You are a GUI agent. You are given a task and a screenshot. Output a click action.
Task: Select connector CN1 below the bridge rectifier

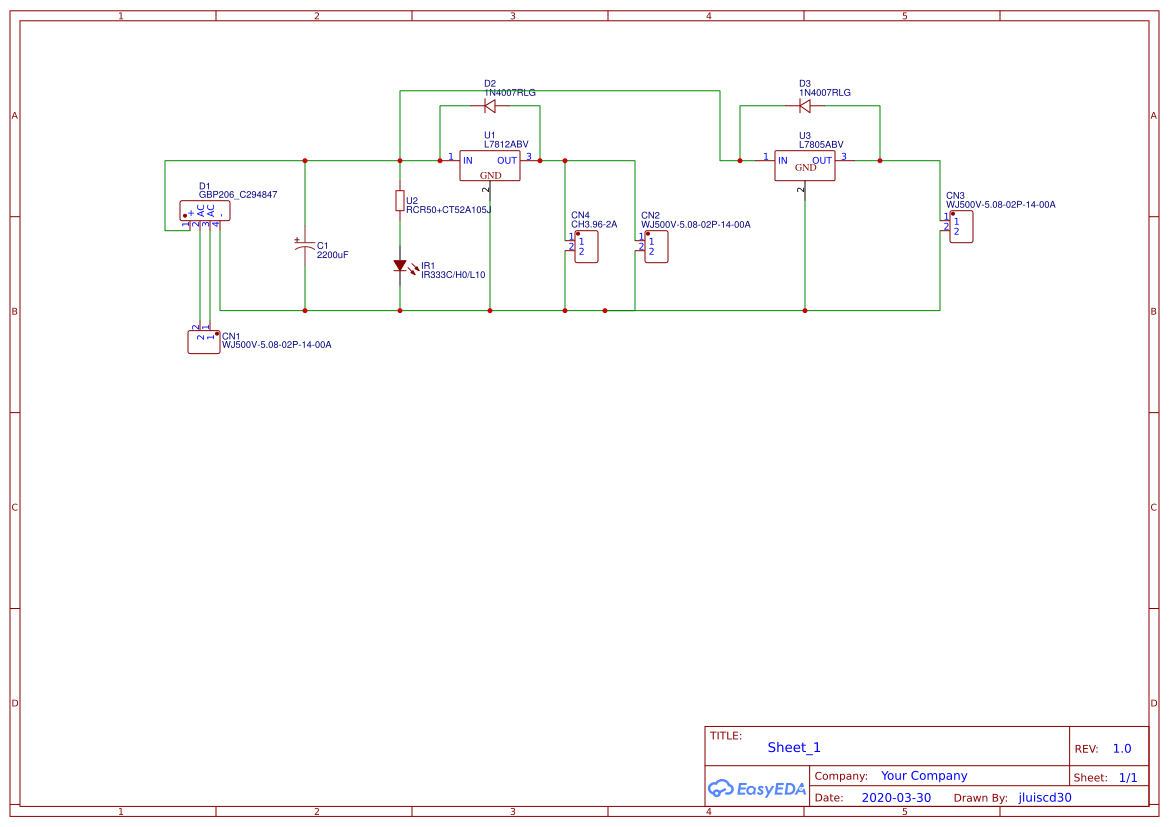(x=203, y=341)
